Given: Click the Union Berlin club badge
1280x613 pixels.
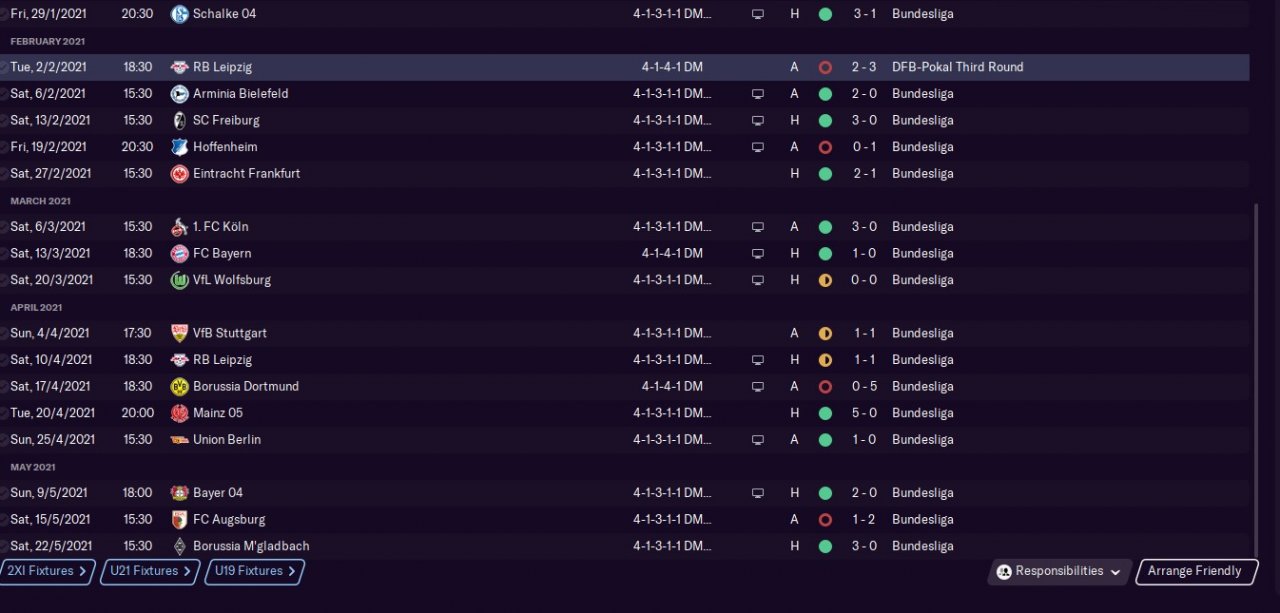Looking at the screenshot, I should coord(180,440).
